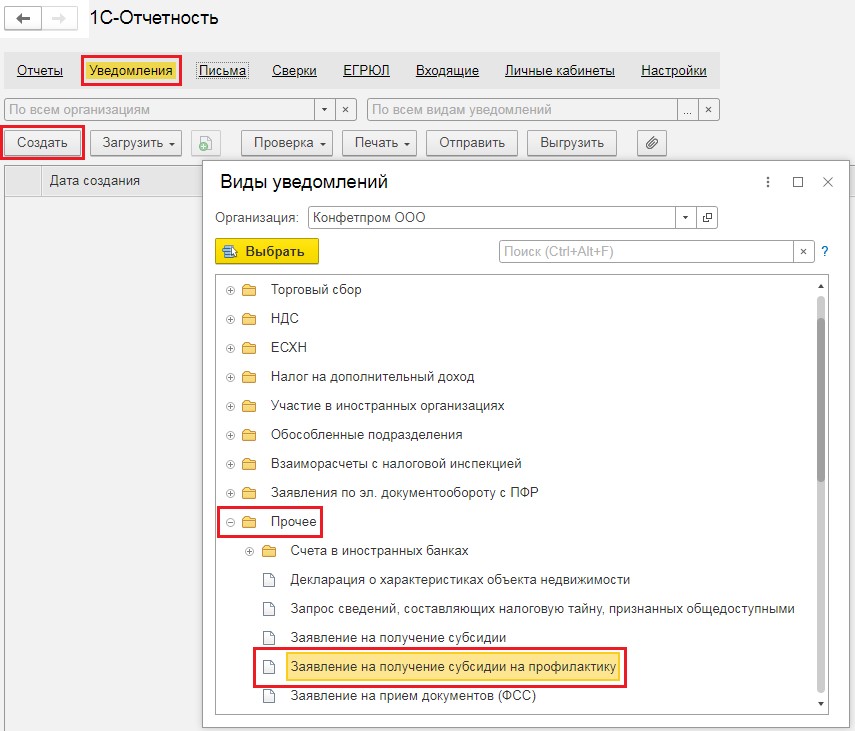855x731 pixels.
Task: Click document icon of Декларация о характеристиках
Action: [x=269, y=580]
